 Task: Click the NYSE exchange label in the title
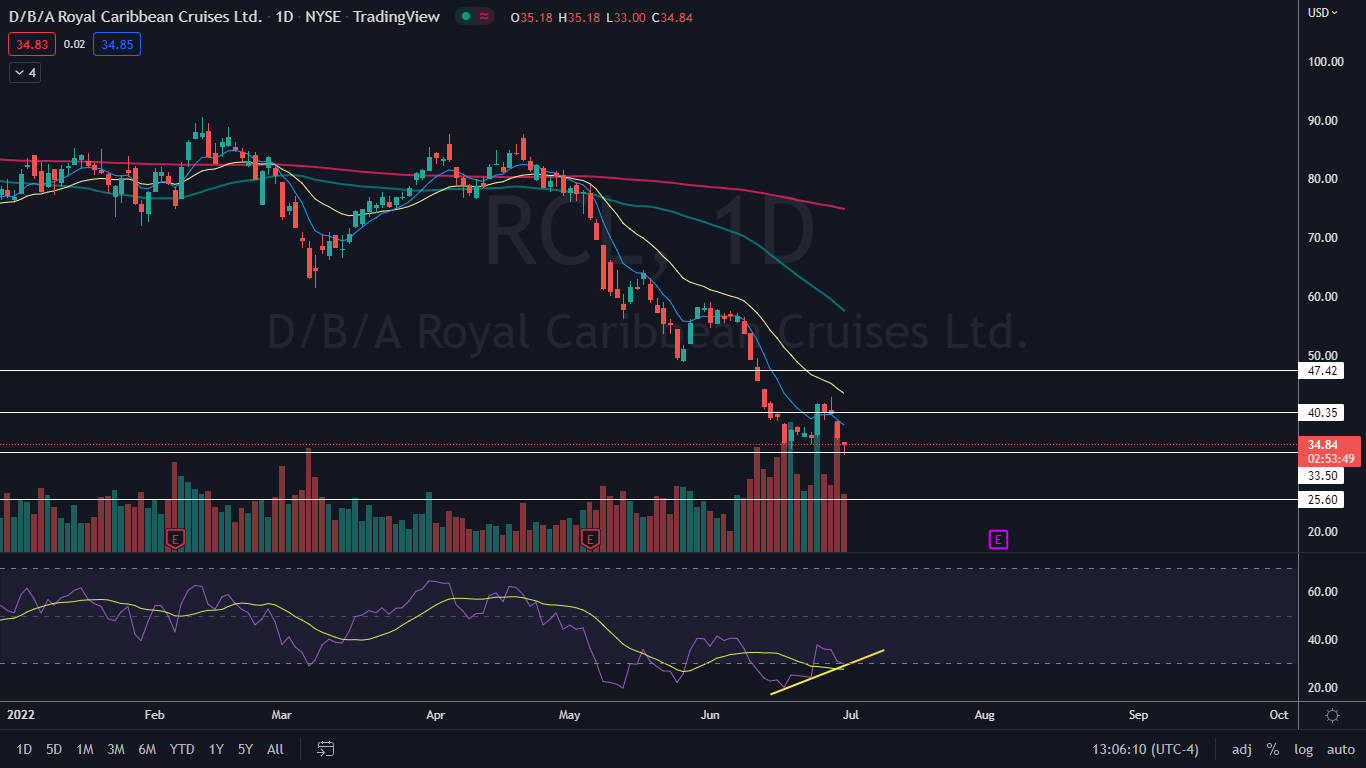[x=324, y=17]
